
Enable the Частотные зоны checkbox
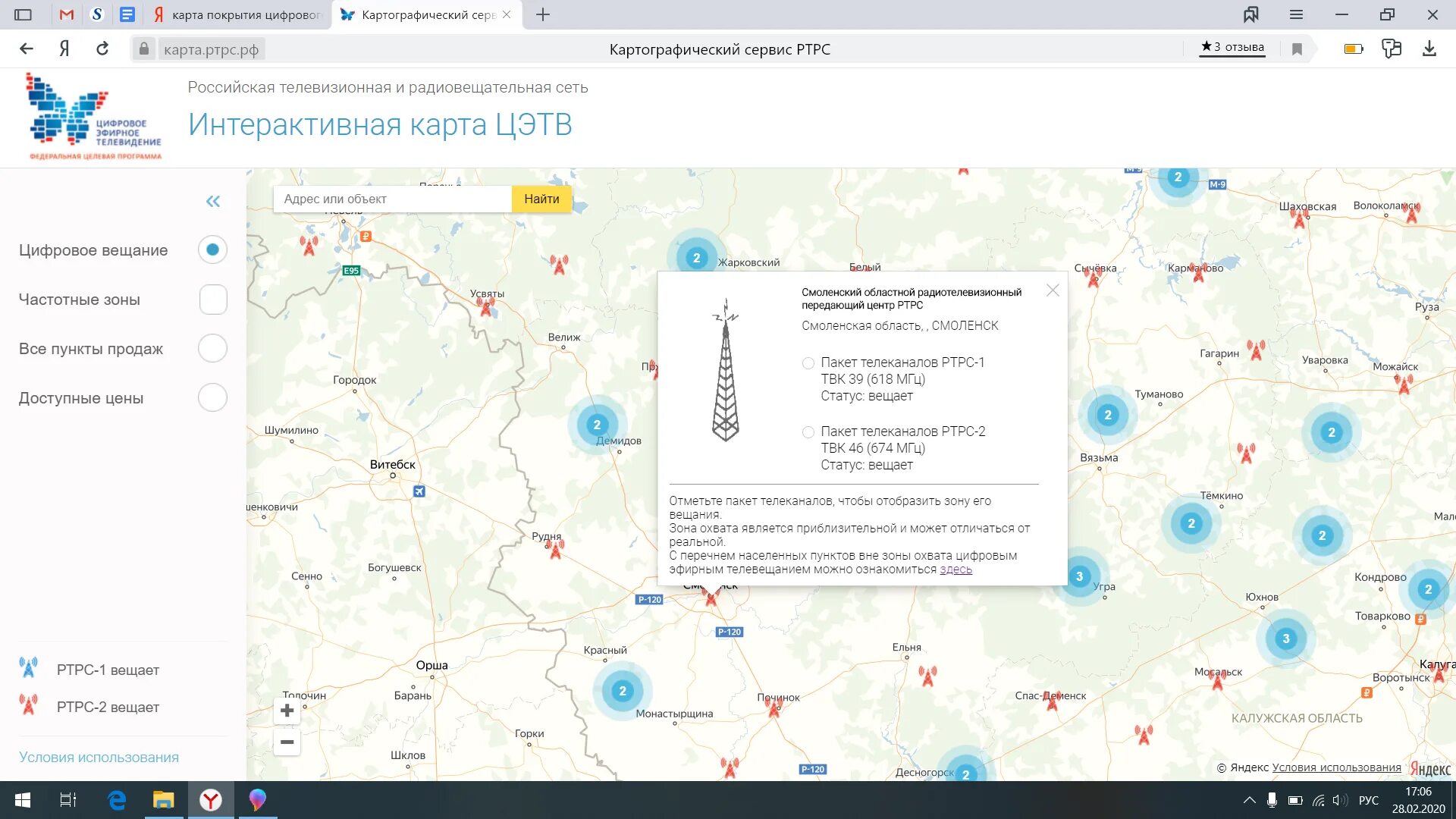[213, 300]
